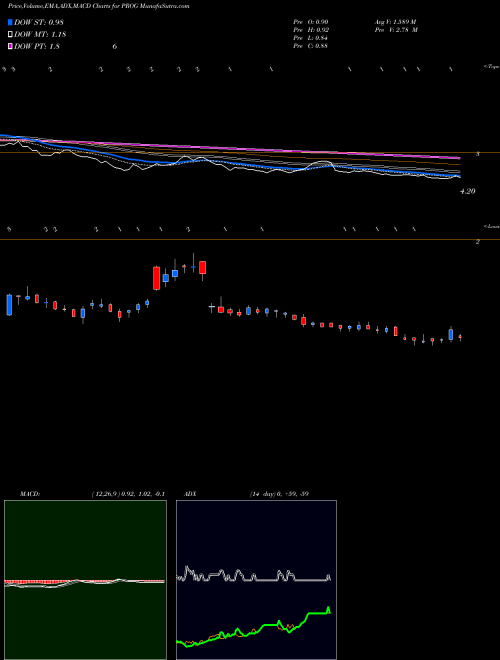
Task: Click the 'Pre C: 0.88' close value
Action: tap(311, 46)
